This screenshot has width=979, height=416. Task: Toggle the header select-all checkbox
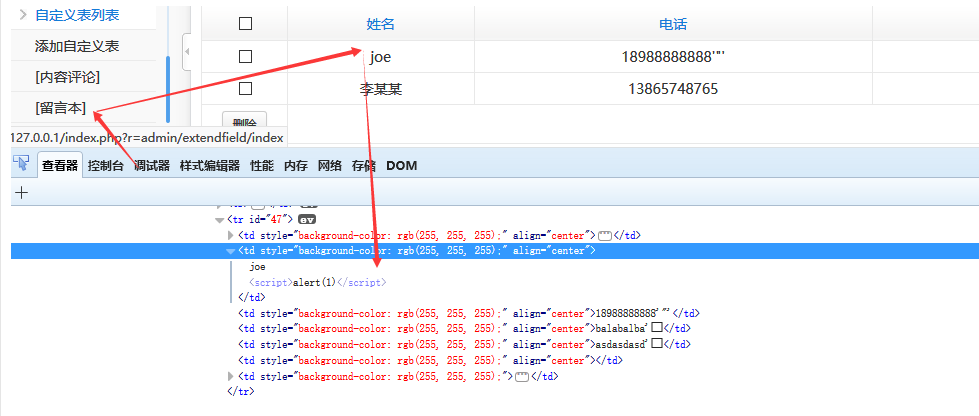coord(245,24)
